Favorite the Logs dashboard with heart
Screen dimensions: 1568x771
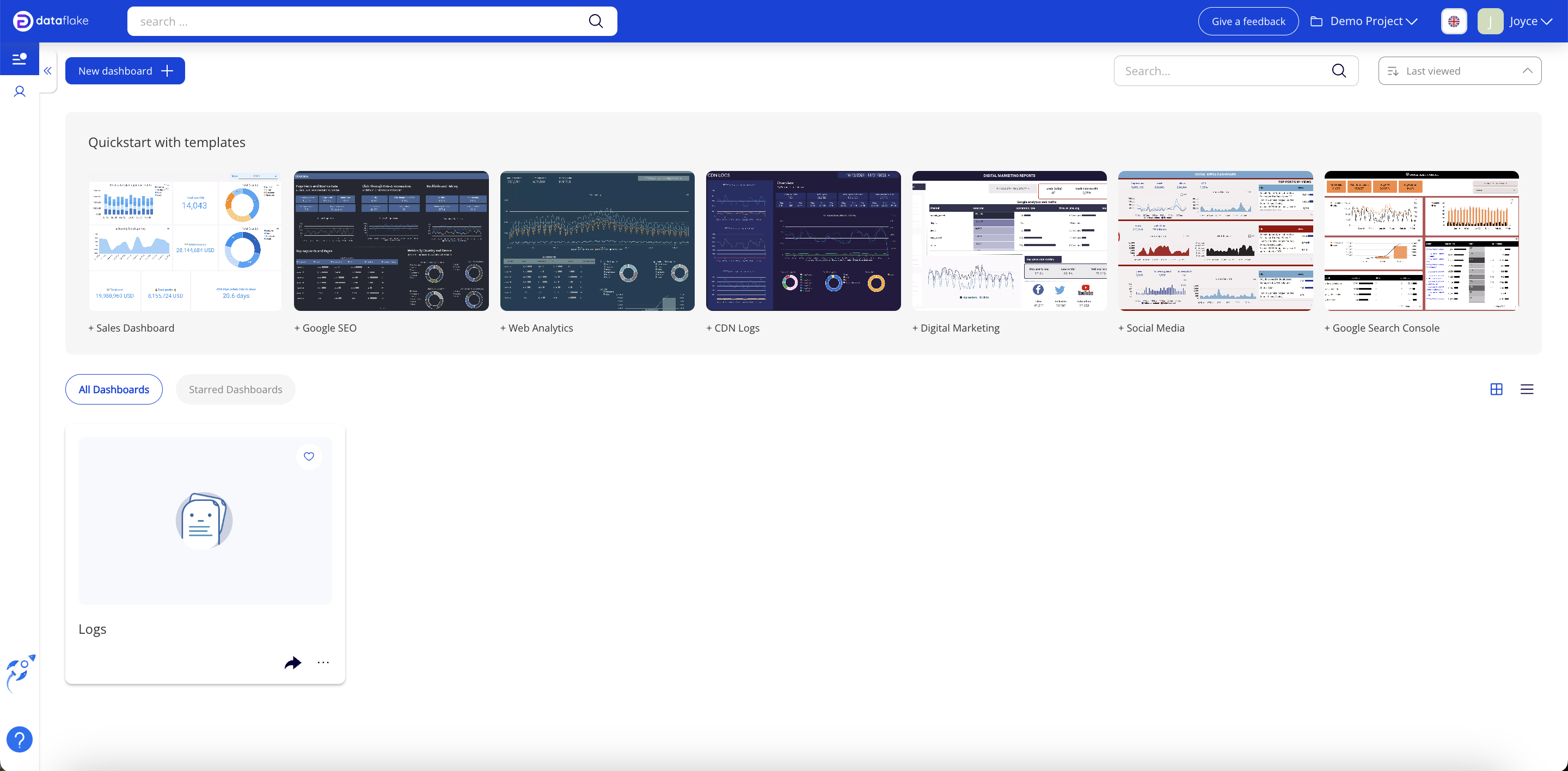309,456
